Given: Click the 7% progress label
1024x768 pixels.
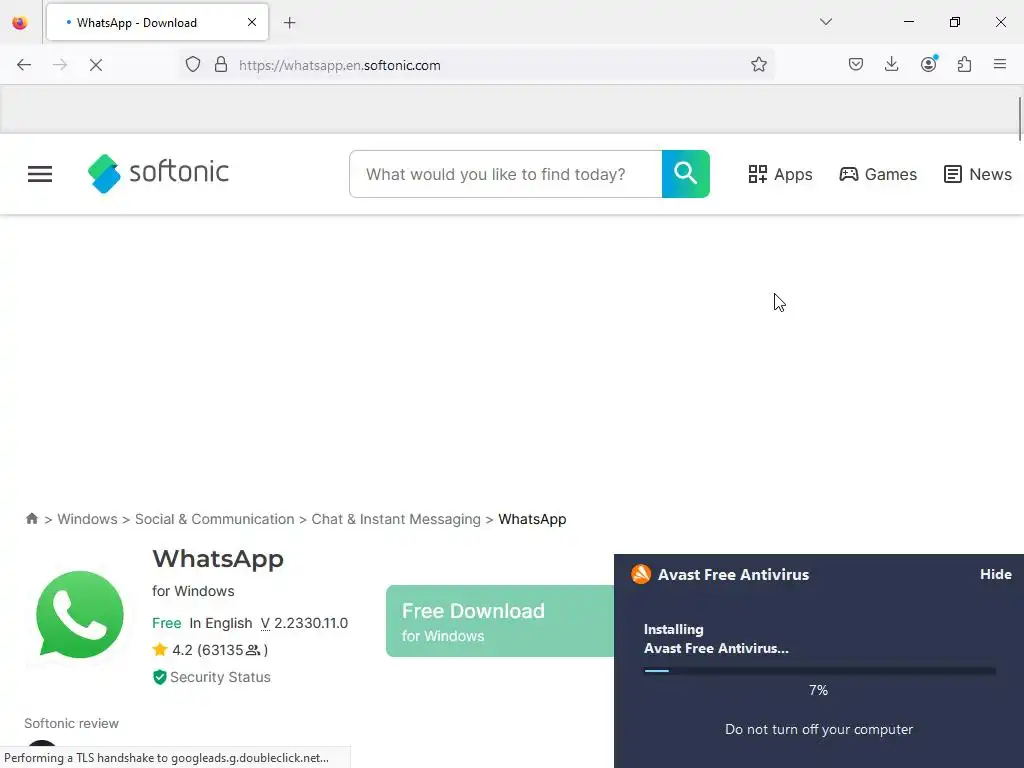Looking at the screenshot, I should coord(818,690).
